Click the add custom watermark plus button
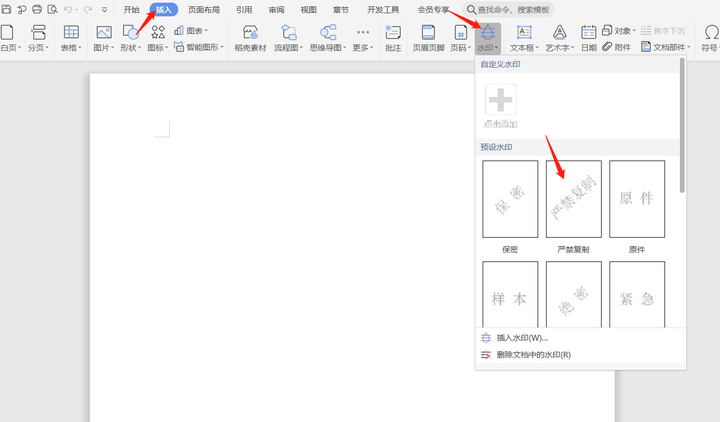Image resolution: width=720 pixels, height=422 pixels. (501, 99)
